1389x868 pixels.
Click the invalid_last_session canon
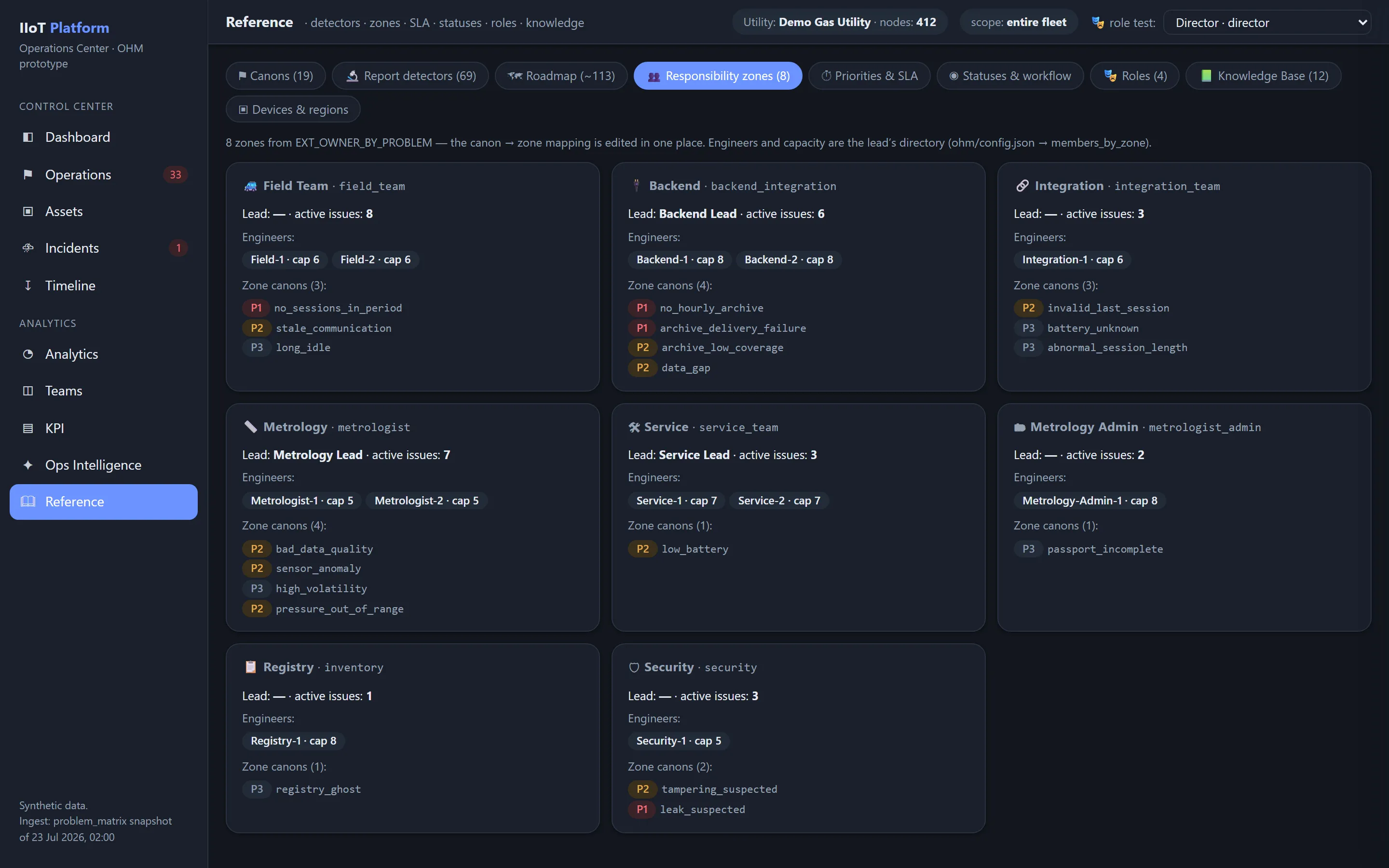coord(1108,308)
